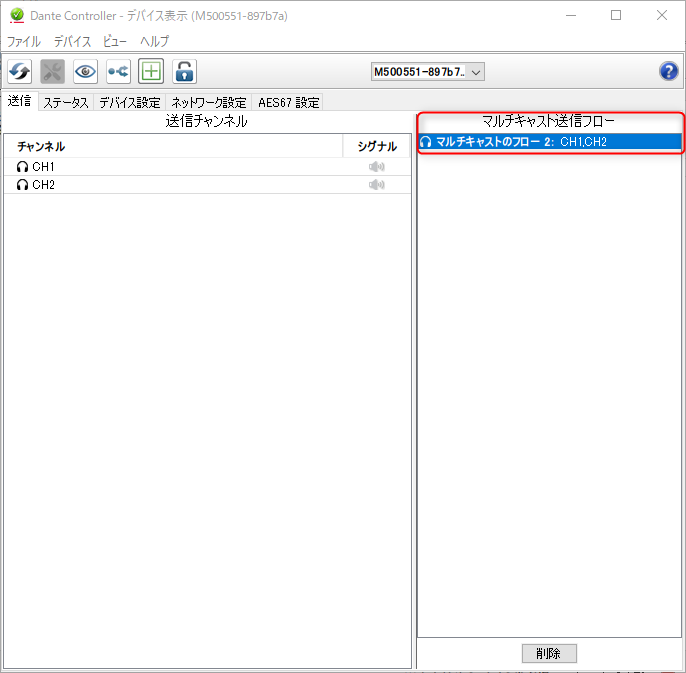686x673 pixels.
Task: Switch to the 送信 tab
Action: pyautogui.click(x=20, y=101)
